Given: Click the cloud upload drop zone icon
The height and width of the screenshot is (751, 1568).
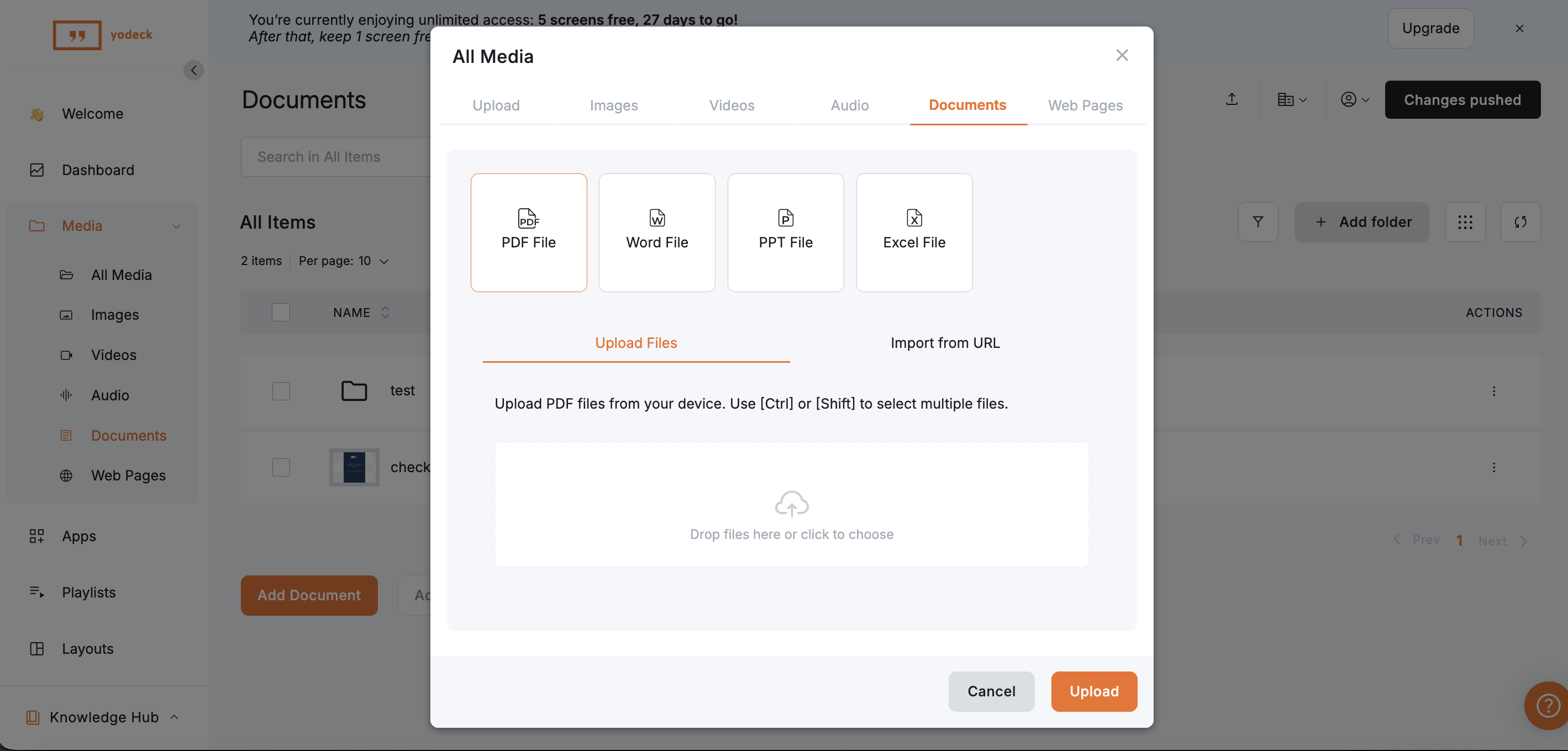Looking at the screenshot, I should [x=791, y=503].
